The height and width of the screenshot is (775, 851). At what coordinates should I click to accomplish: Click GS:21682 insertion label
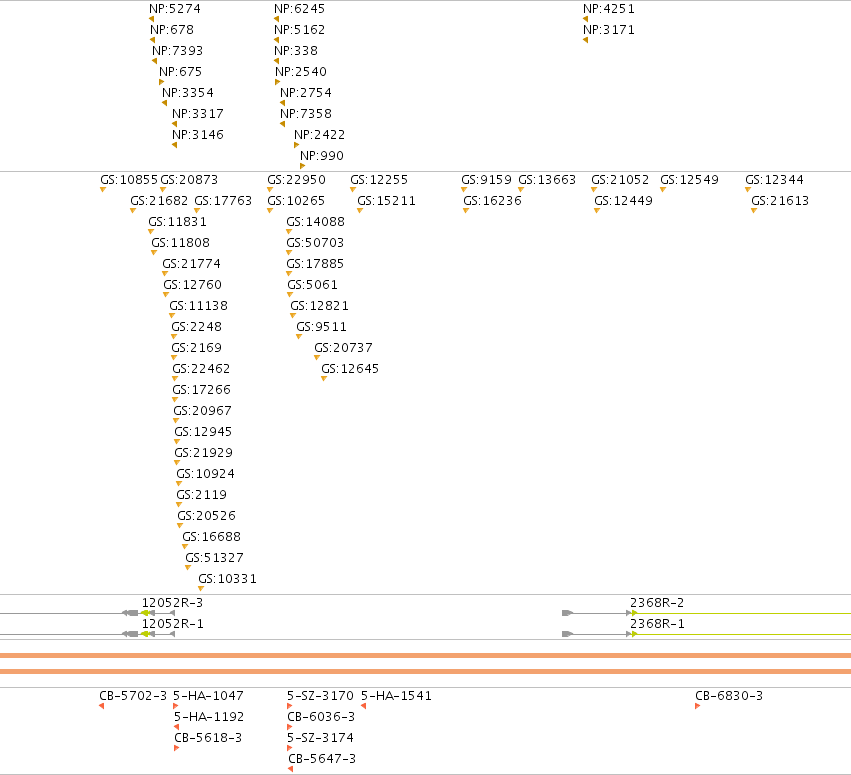159,201
